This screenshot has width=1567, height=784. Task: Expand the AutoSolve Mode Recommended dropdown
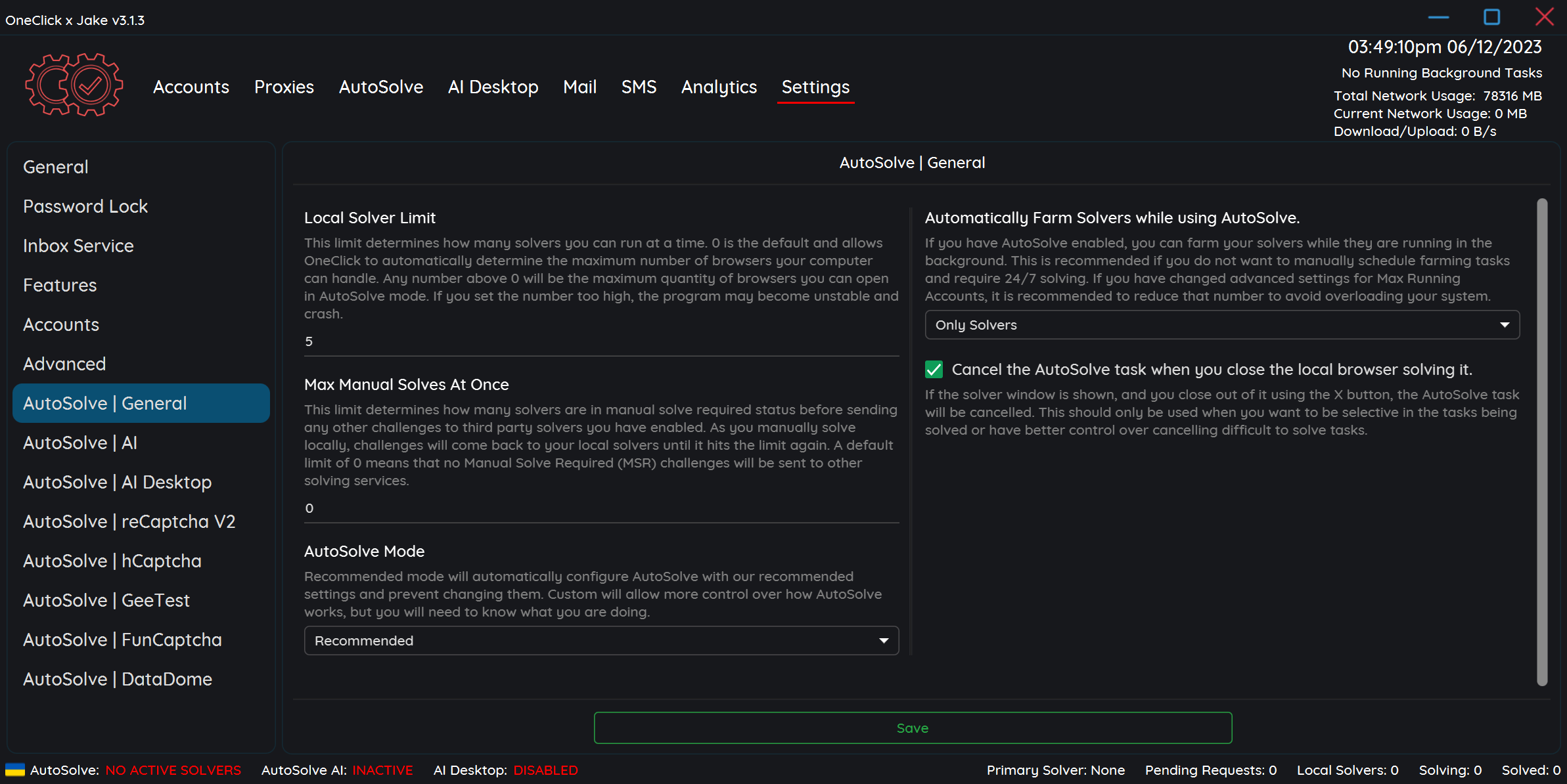coord(601,641)
